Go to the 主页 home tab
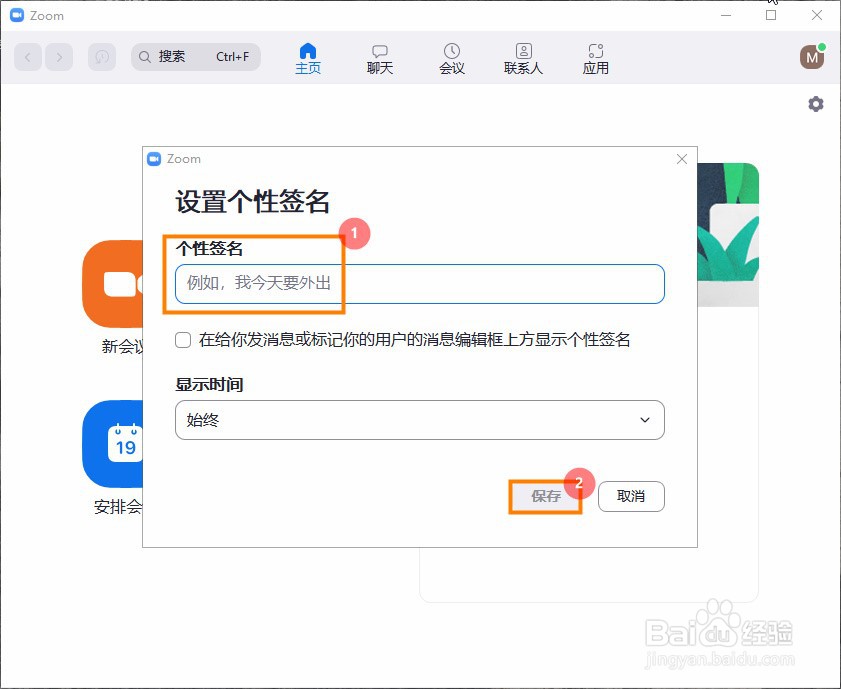This screenshot has height=689, width=841. click(308, 58)
